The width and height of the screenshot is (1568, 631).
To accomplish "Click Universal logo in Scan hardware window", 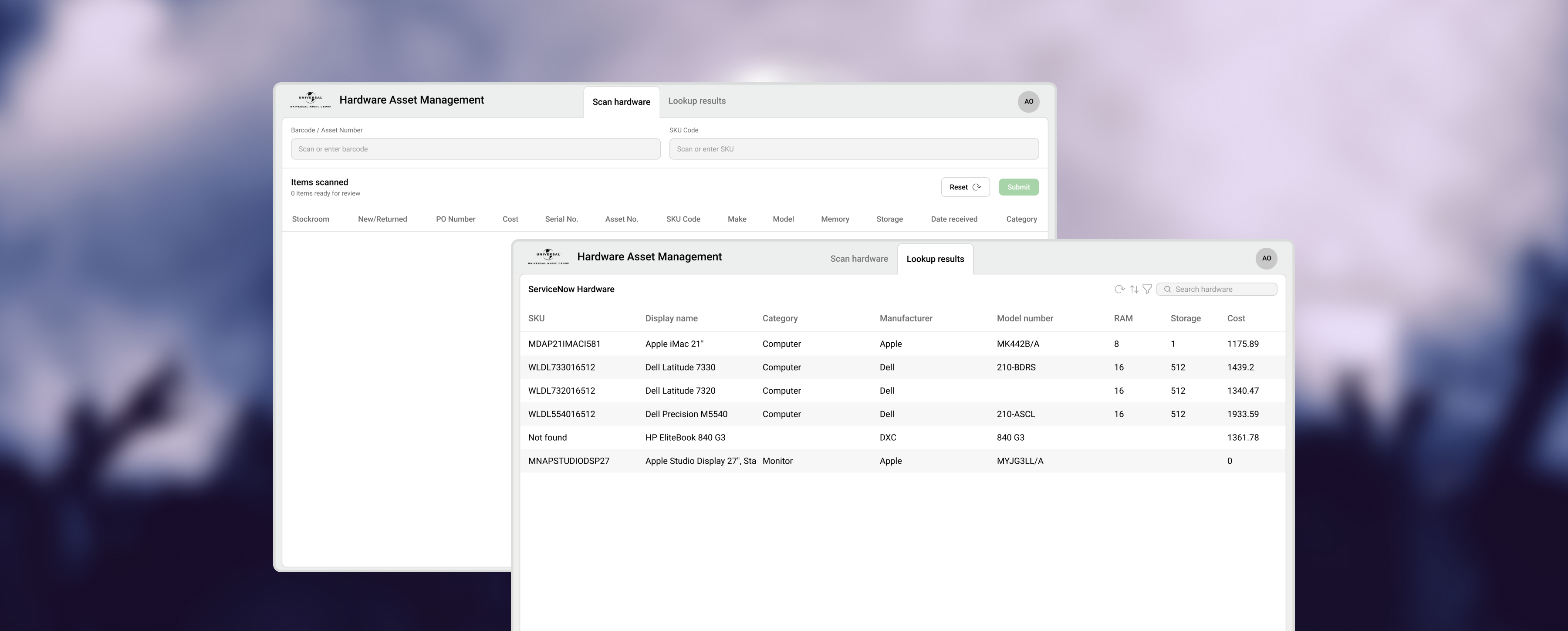I will (311, 101).
